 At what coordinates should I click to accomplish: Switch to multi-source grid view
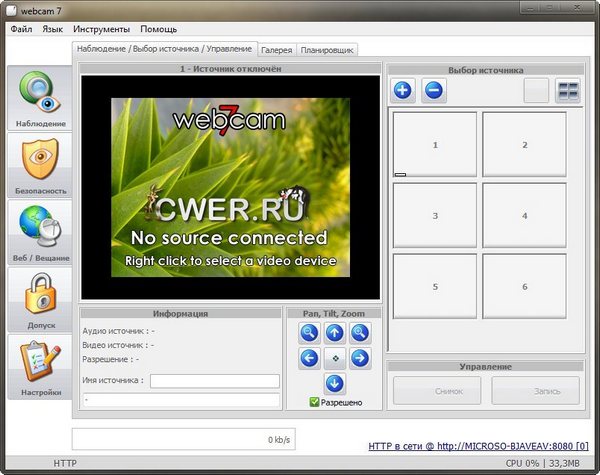(568, 90)
